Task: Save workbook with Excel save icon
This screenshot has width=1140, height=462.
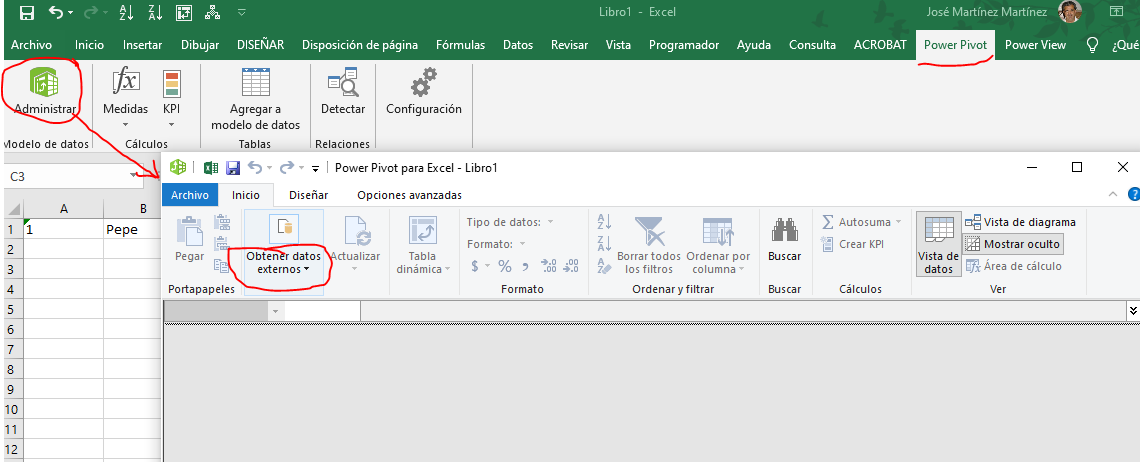Action: click(26, 12)
